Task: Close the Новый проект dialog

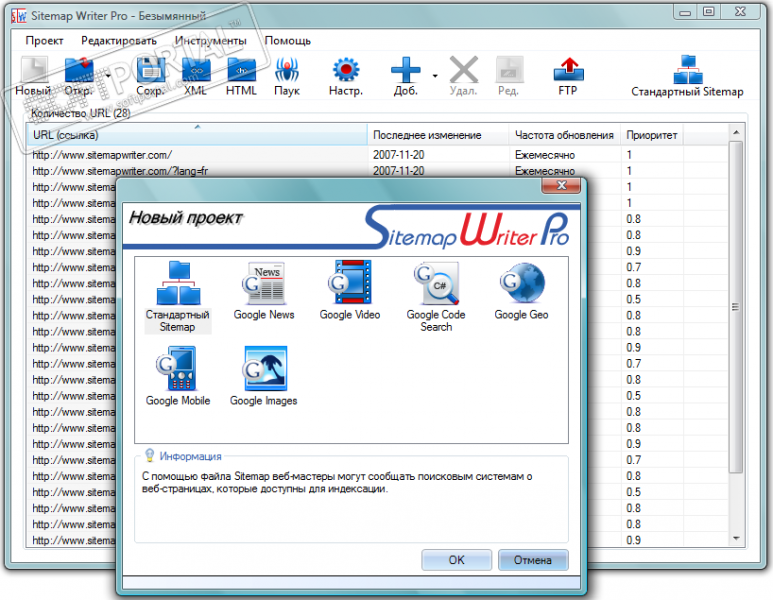Action: coord(561,185)
